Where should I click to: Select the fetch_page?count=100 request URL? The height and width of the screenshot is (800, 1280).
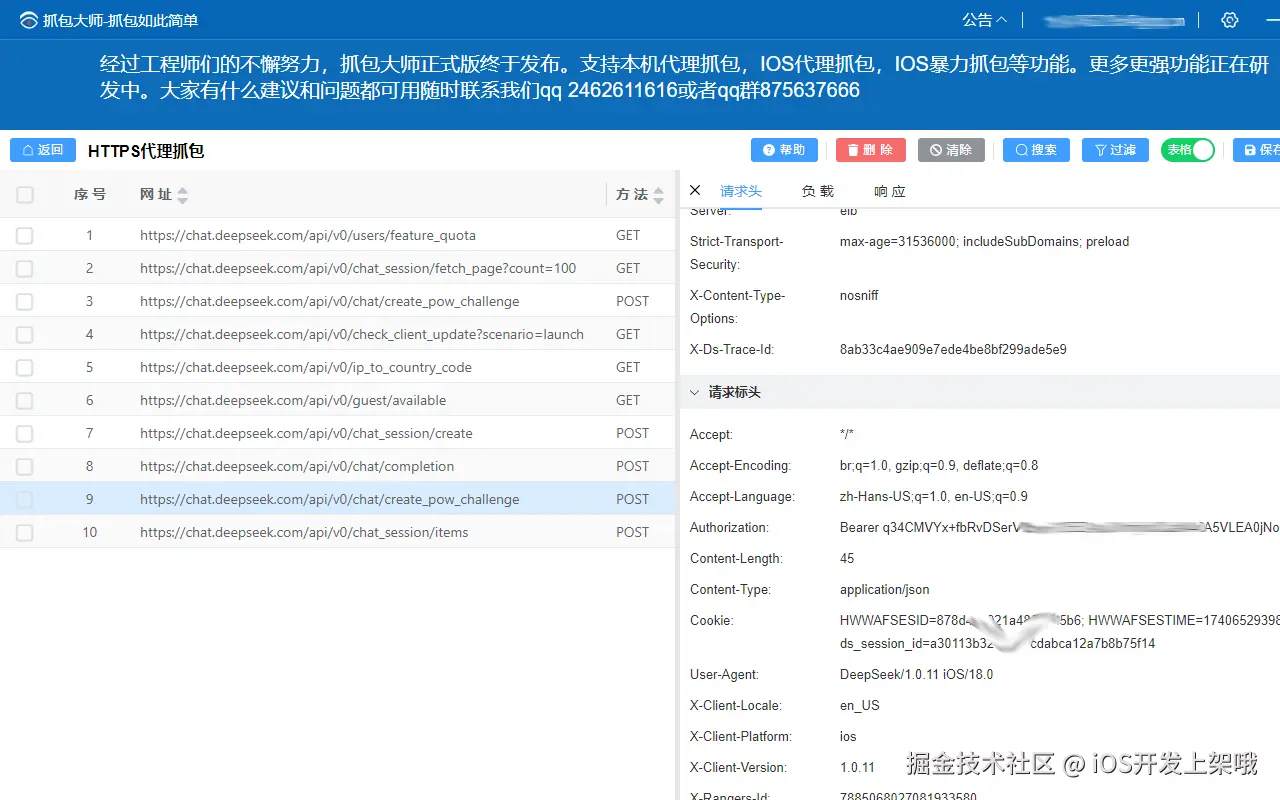coord(358,269)
